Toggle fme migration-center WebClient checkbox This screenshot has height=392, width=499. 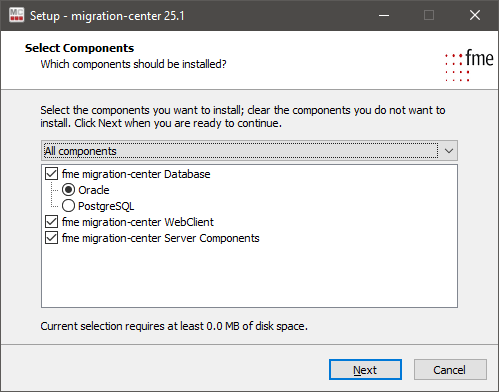click(x=51, y=222)
